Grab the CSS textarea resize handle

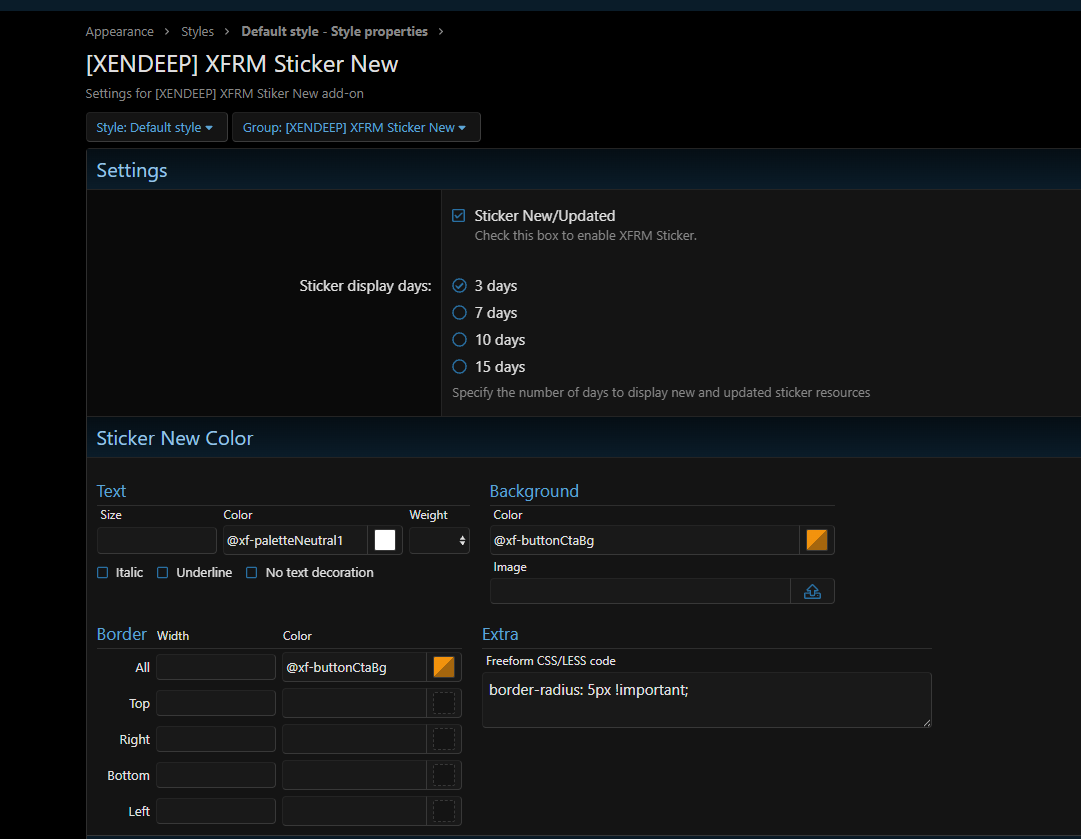tap(927, 722)
